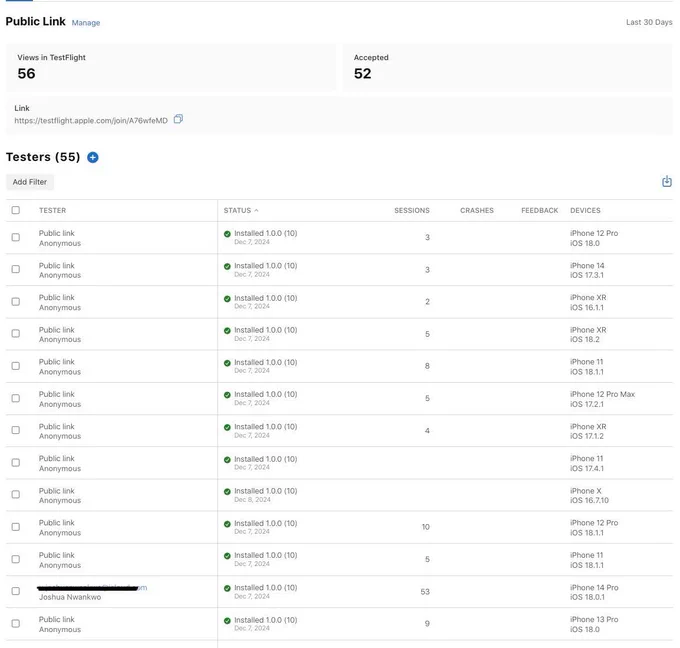
Task: Check the box for the iPhone XR iOS 16.1.1 tester
Action: [16, 301]
